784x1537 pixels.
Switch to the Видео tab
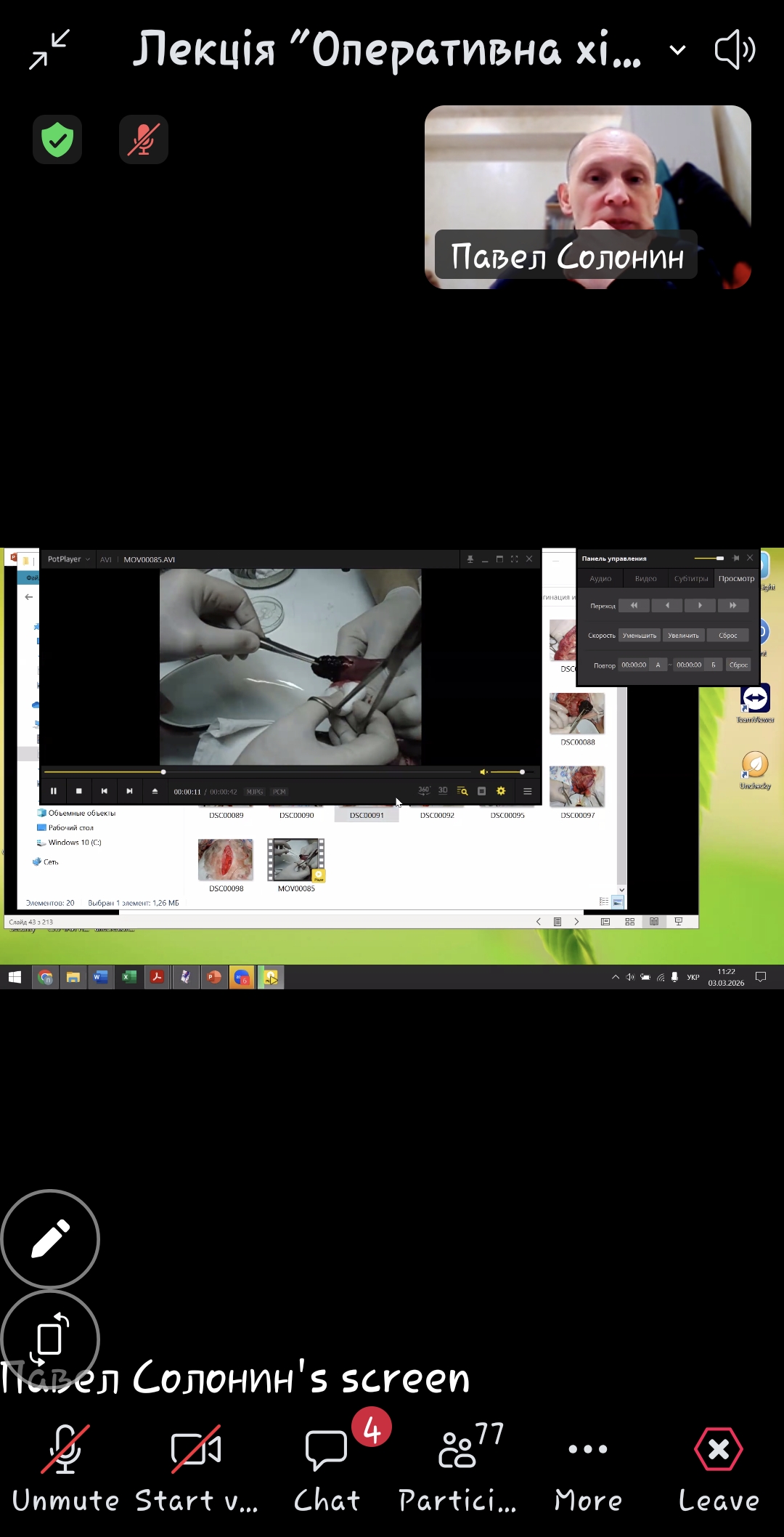click(645, 578)
